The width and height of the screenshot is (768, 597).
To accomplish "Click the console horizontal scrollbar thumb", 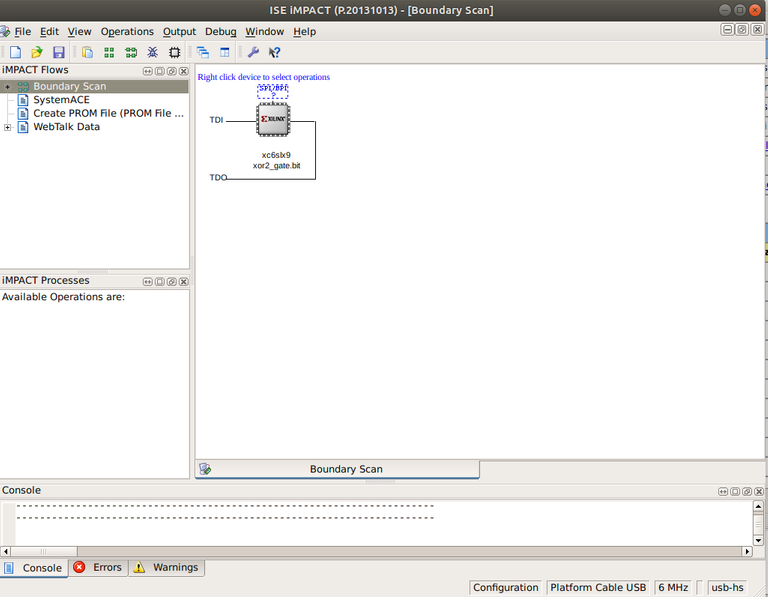I will point(44,551).
